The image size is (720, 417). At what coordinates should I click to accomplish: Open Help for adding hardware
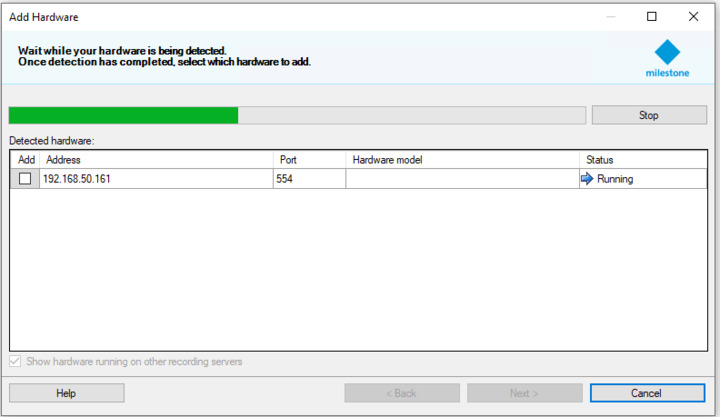tap(66, 393)
